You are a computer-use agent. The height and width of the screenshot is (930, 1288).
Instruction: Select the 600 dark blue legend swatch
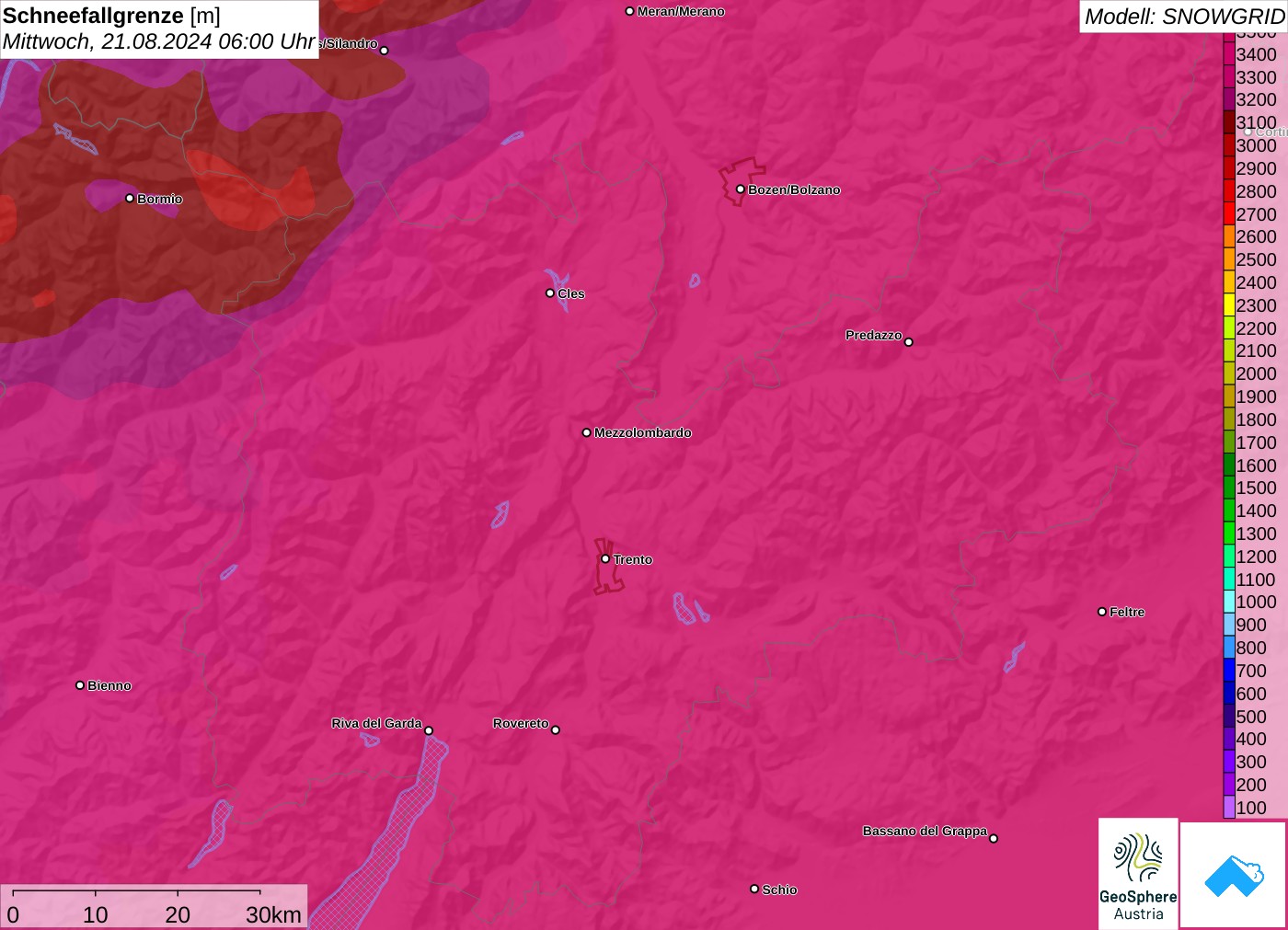point(1229,694)
